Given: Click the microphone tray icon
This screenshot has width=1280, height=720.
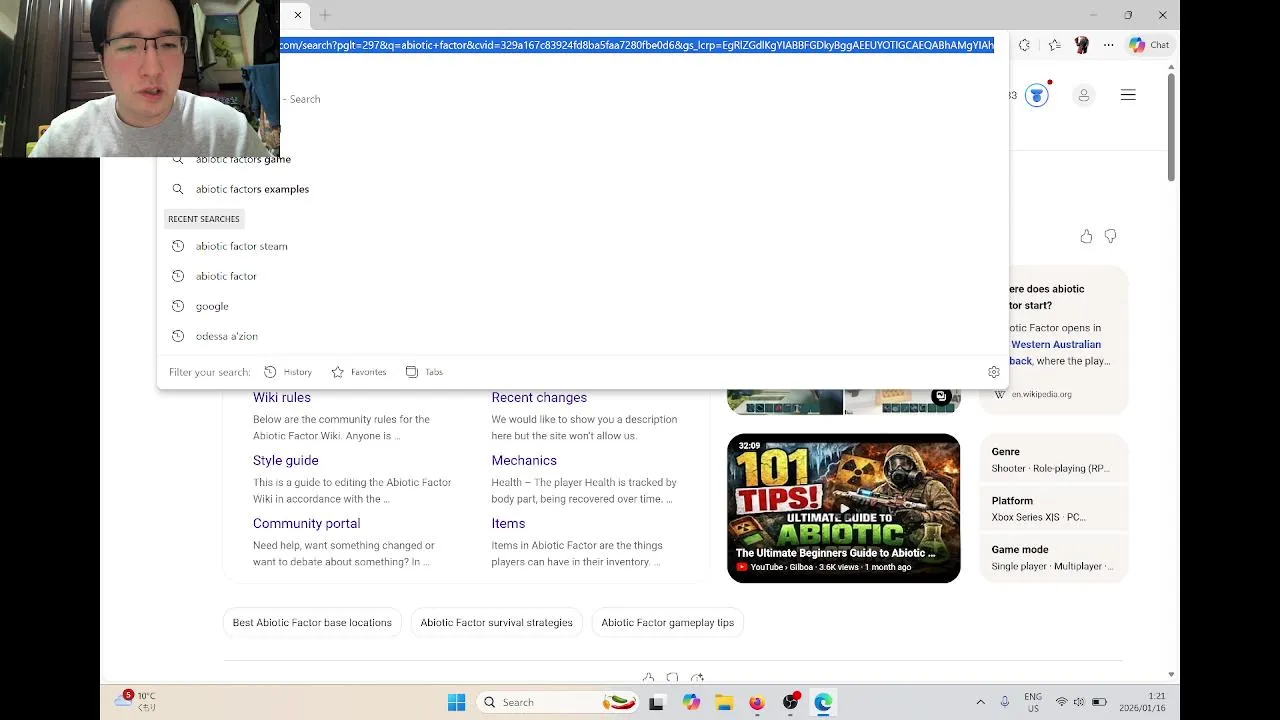Looking at the screenshot, I should click(x=1005, y=702).
